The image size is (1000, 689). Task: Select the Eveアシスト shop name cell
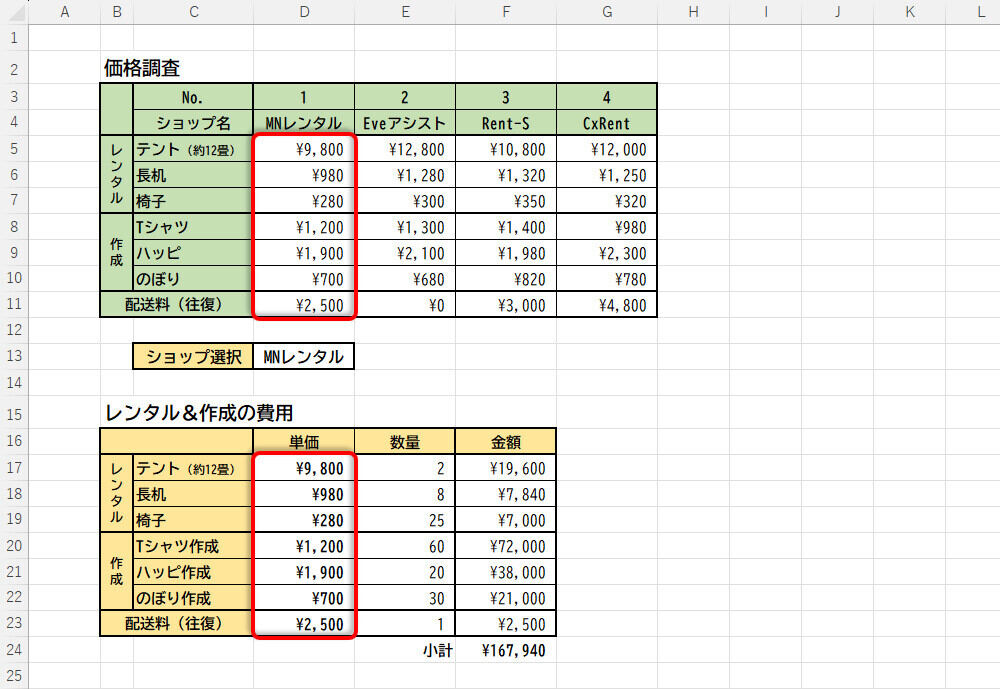coord(404,123)
